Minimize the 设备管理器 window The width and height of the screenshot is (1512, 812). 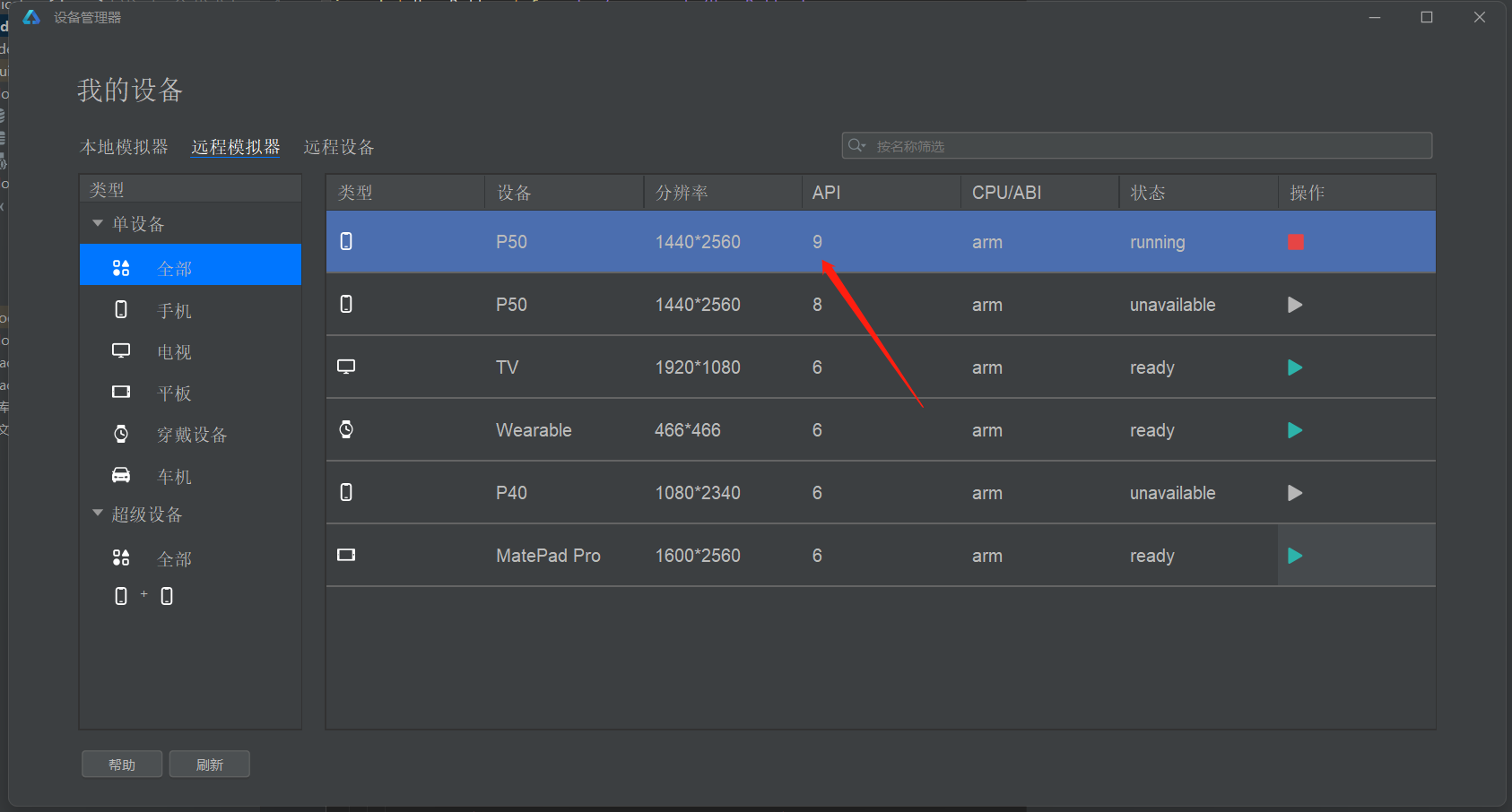(x=1374, y=17)
